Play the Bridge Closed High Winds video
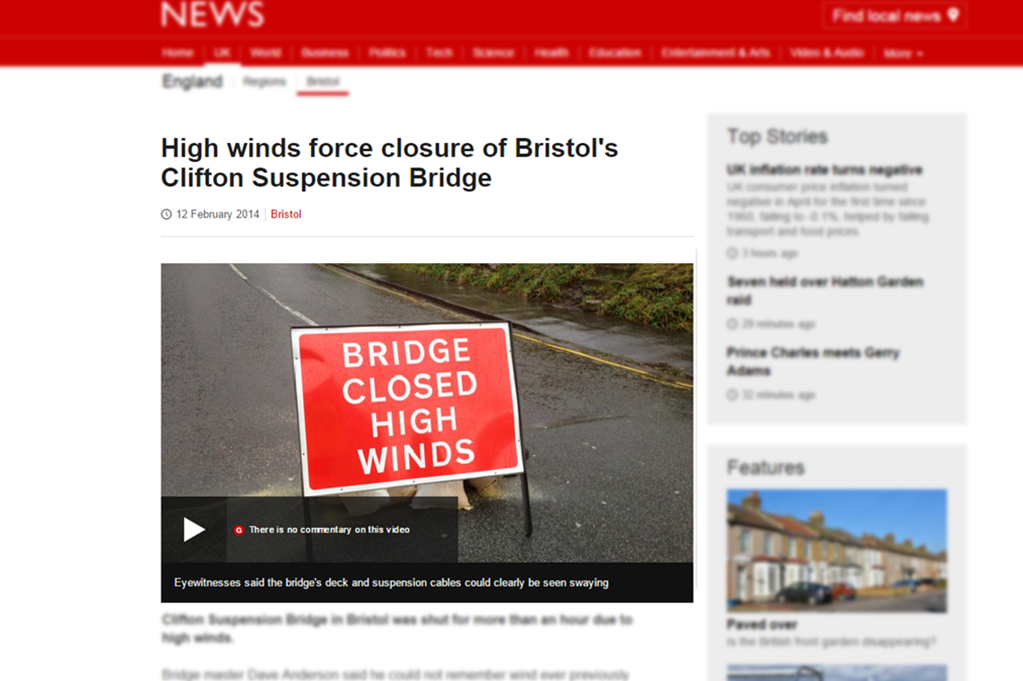The width and height of the screenshot is (1023, 681). 194,530
